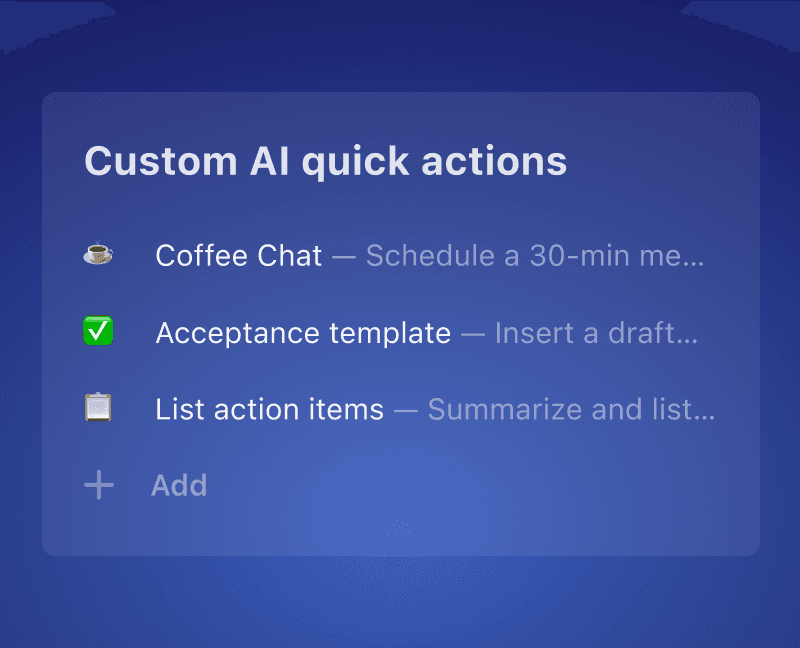Click the clipboard icon beside List action items

98,408
